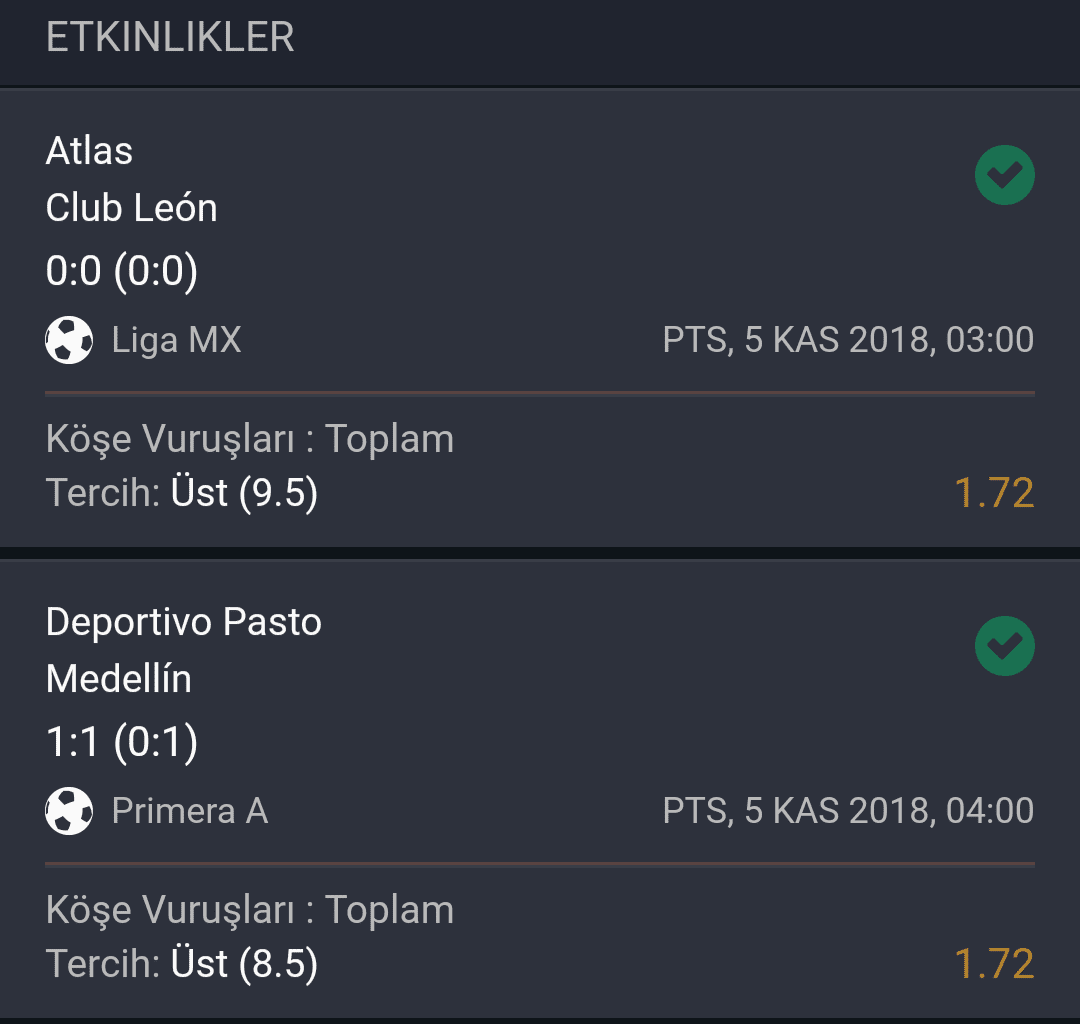Open the Primera A league label

coord(189,811)
